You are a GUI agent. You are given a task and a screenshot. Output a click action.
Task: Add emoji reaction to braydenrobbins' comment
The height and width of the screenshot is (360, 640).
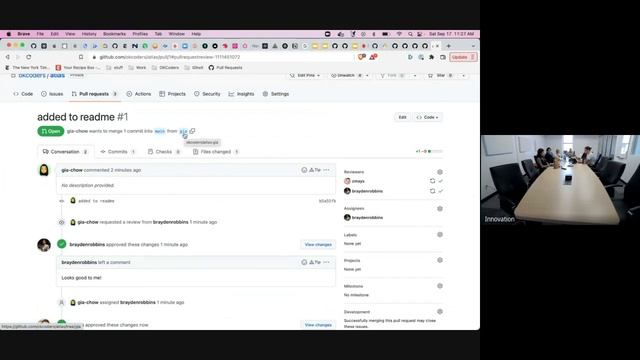304,262
